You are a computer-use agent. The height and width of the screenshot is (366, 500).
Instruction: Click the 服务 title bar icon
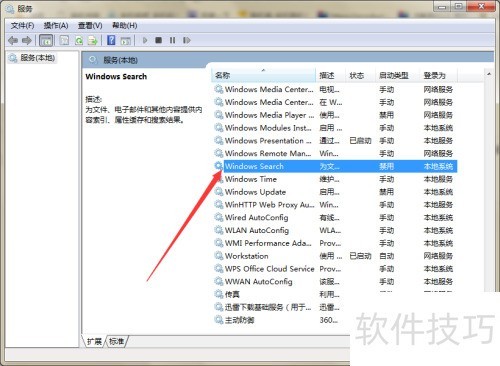pyautogui.click(x=10, y=9)
